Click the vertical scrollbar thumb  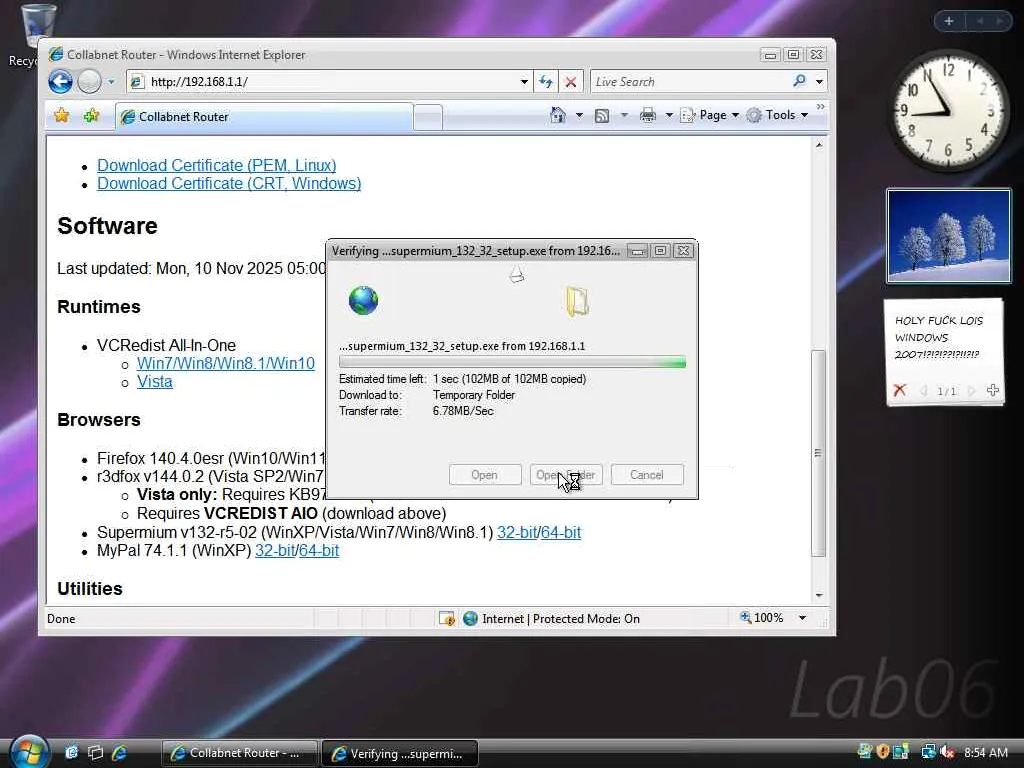pos(818,453)
